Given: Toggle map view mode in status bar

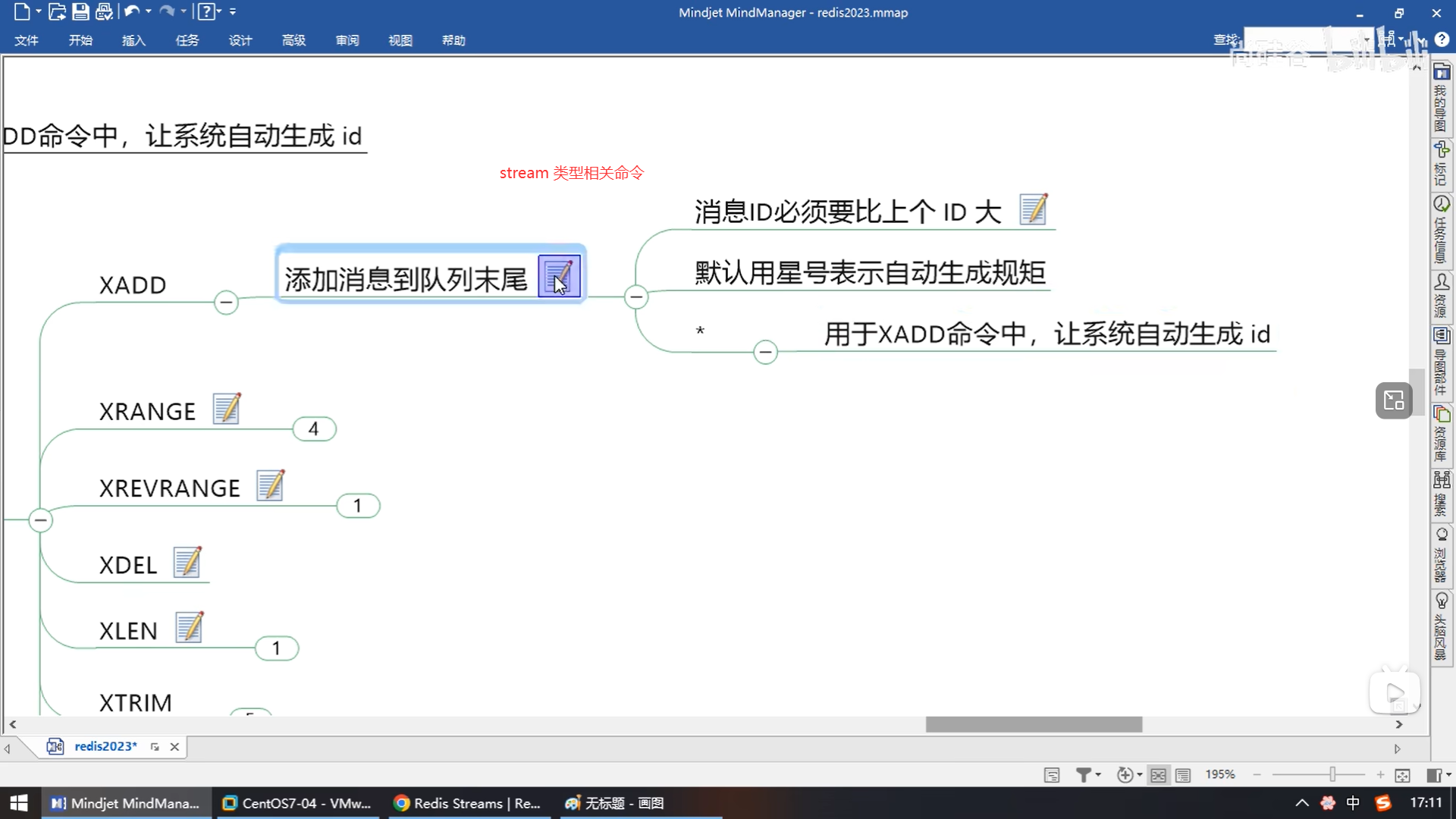Looking at the screenshot, I should click(x=1158, y=774).
